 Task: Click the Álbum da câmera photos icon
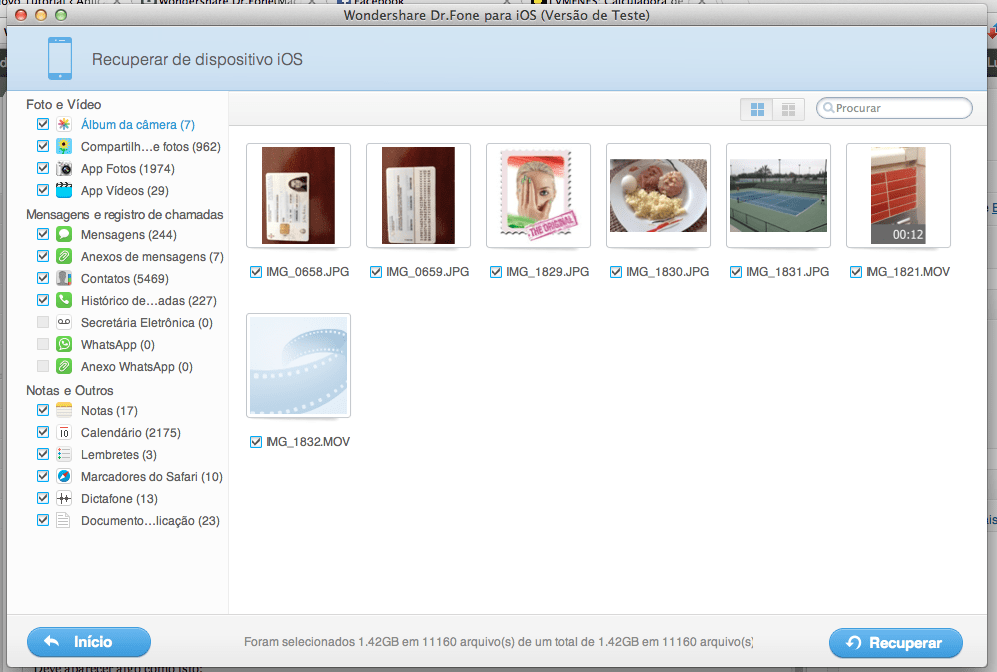[64, 125]
